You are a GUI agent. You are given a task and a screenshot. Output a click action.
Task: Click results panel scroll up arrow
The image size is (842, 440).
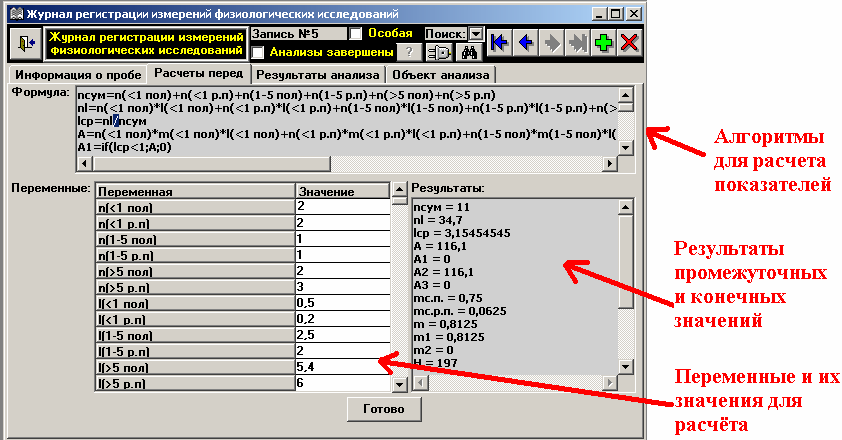626,207
